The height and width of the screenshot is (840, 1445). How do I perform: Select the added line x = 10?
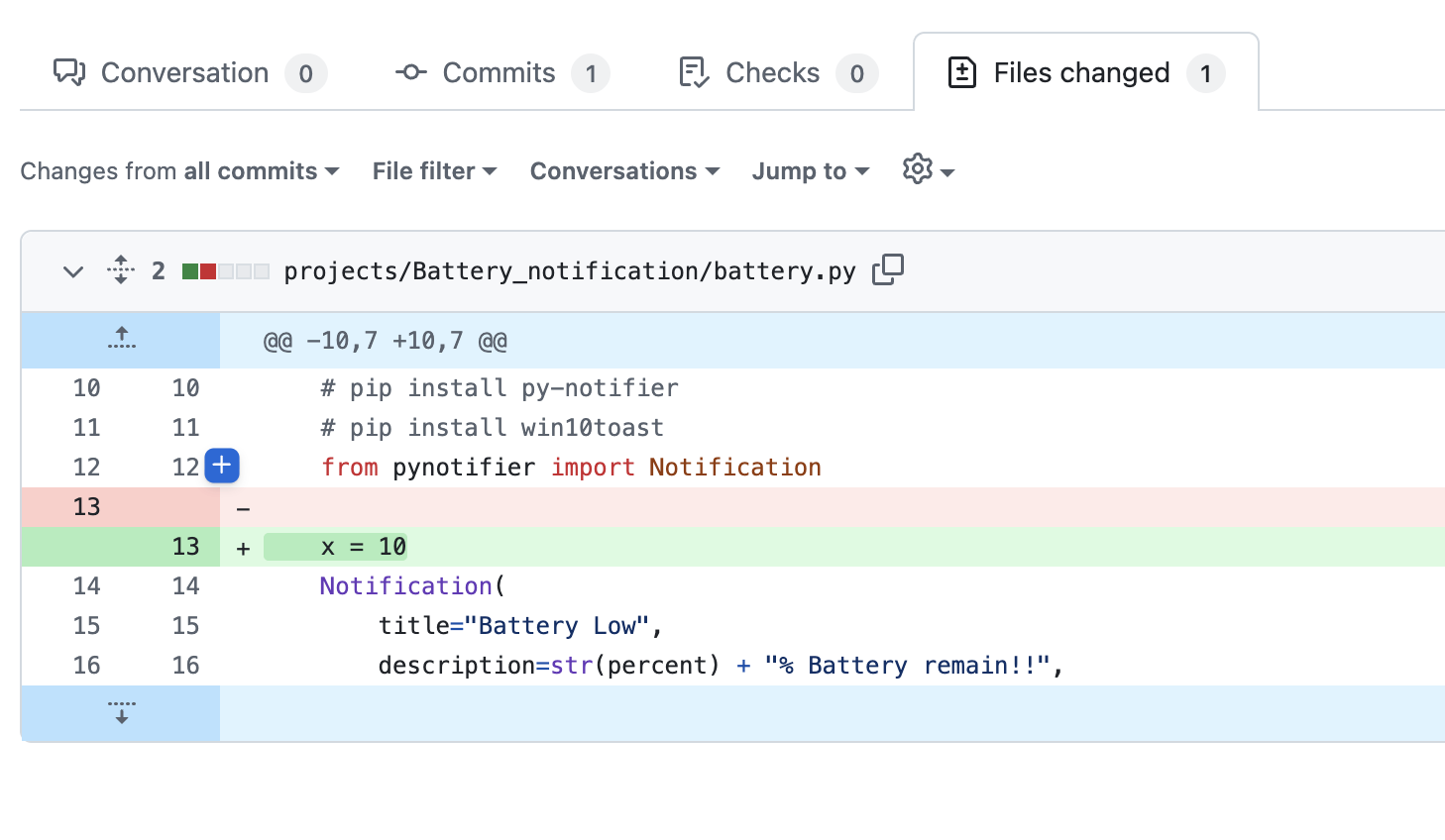(363, 547)
